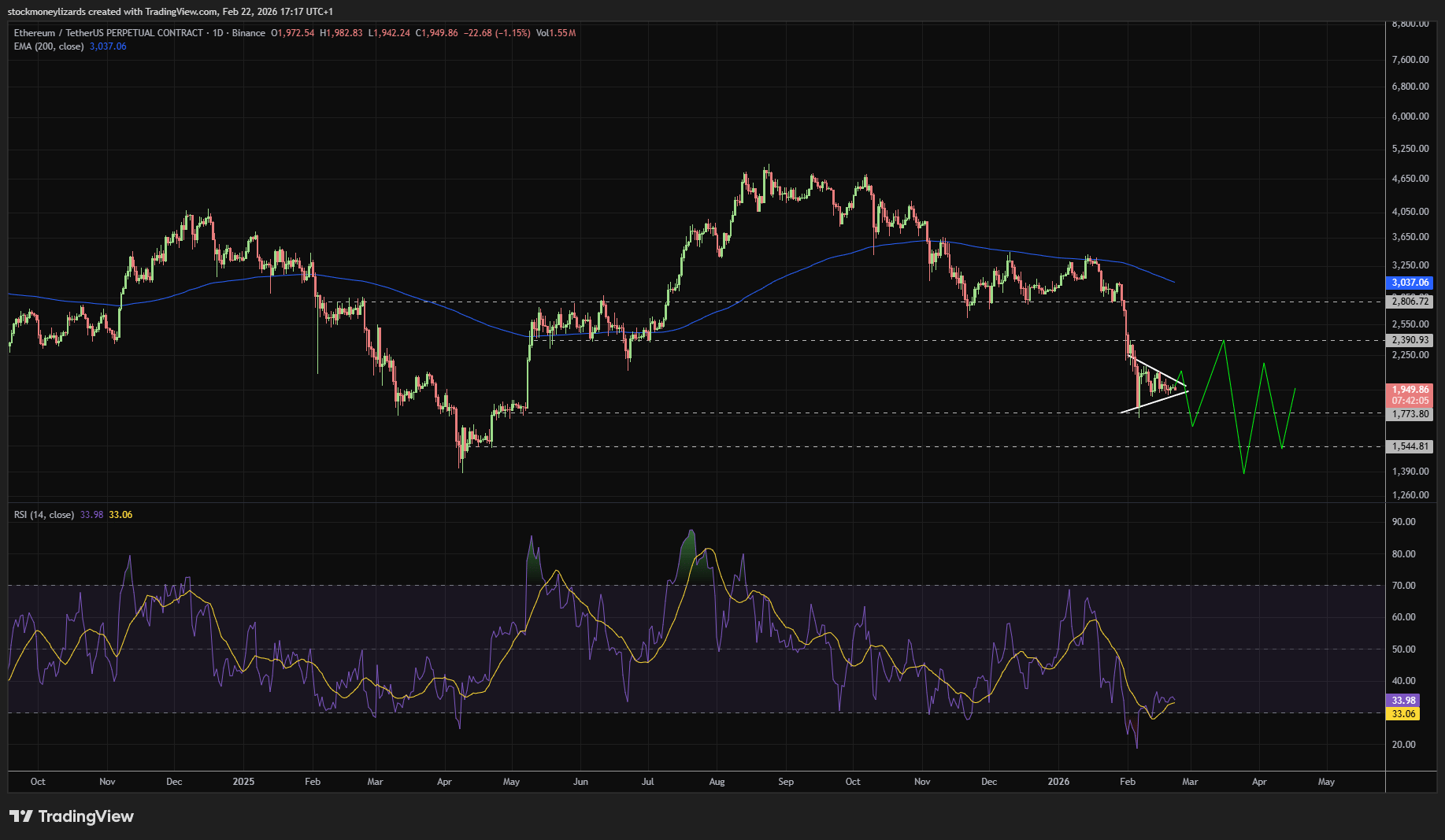Click the Aug label on the time axis
This screenshot has width=1445, height=840.
pyautogui.click(x=717, y=782)
